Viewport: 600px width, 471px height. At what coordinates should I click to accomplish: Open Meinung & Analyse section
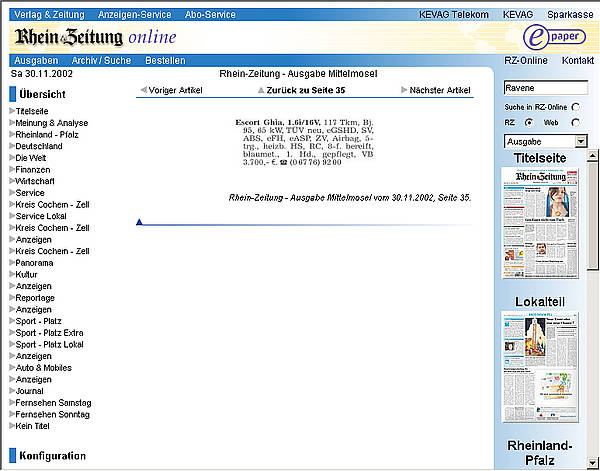pyautogui.click(x=52, y=123)
